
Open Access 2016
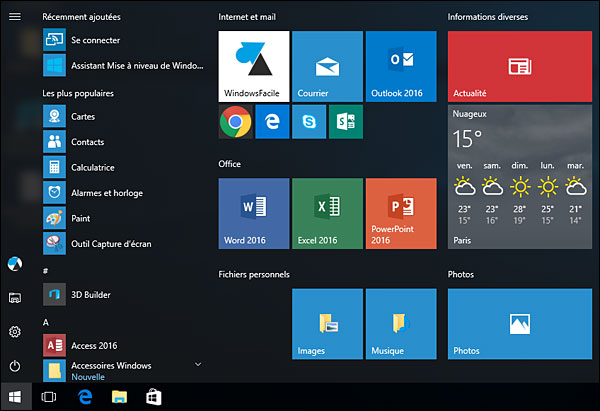click(123, 346)
